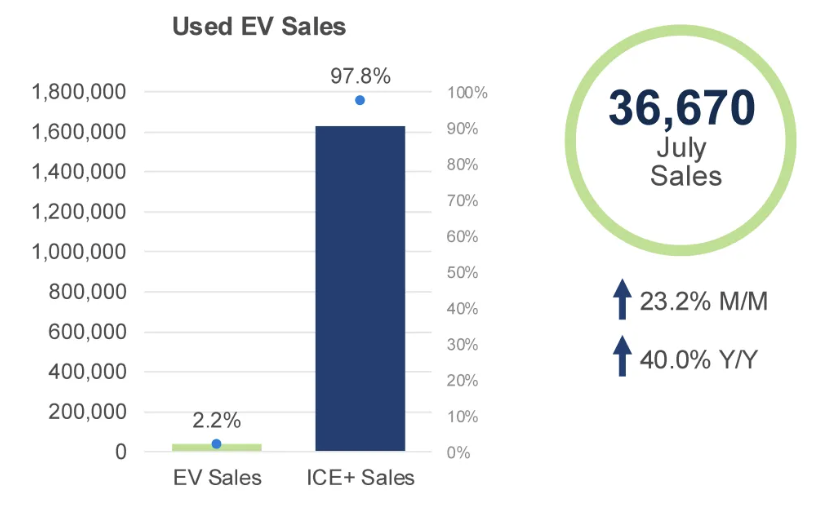Click the blue dot marker at 97.8%

(x=359, y=100)
